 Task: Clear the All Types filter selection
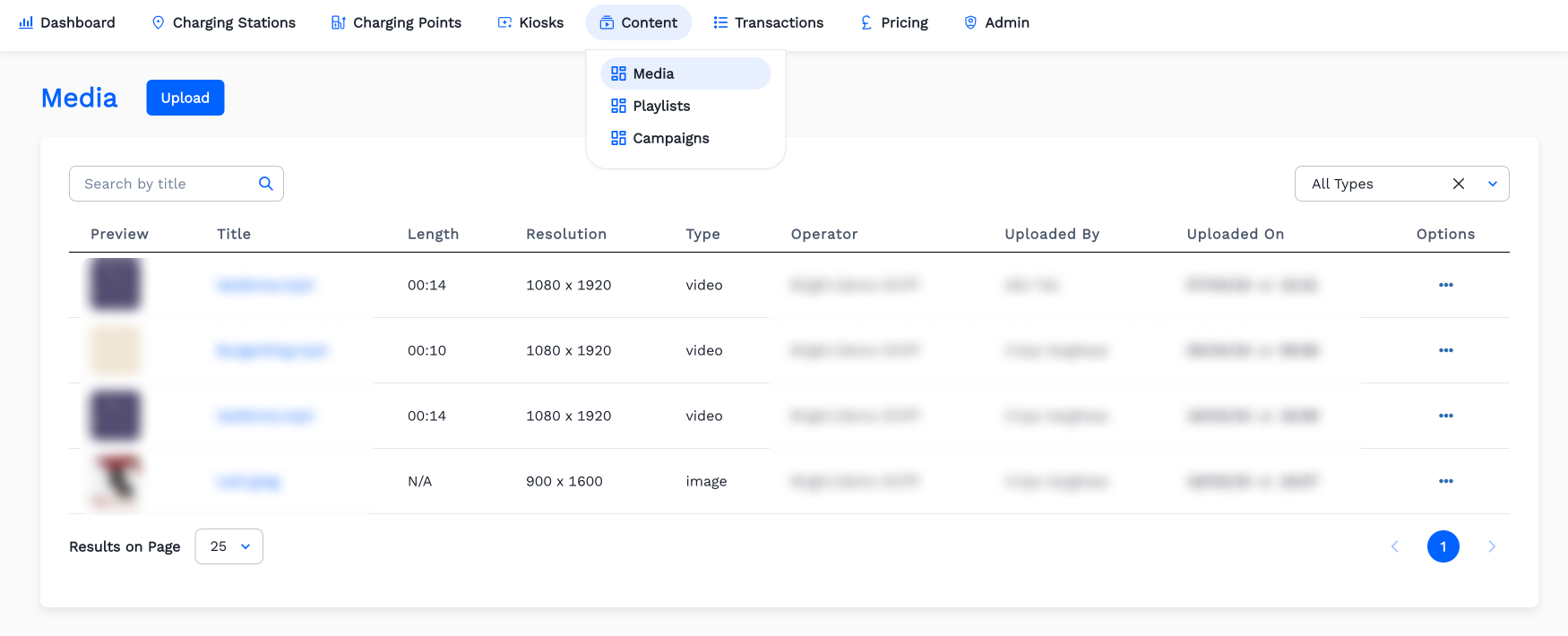pyautogui.click(x=1458, y=184)
